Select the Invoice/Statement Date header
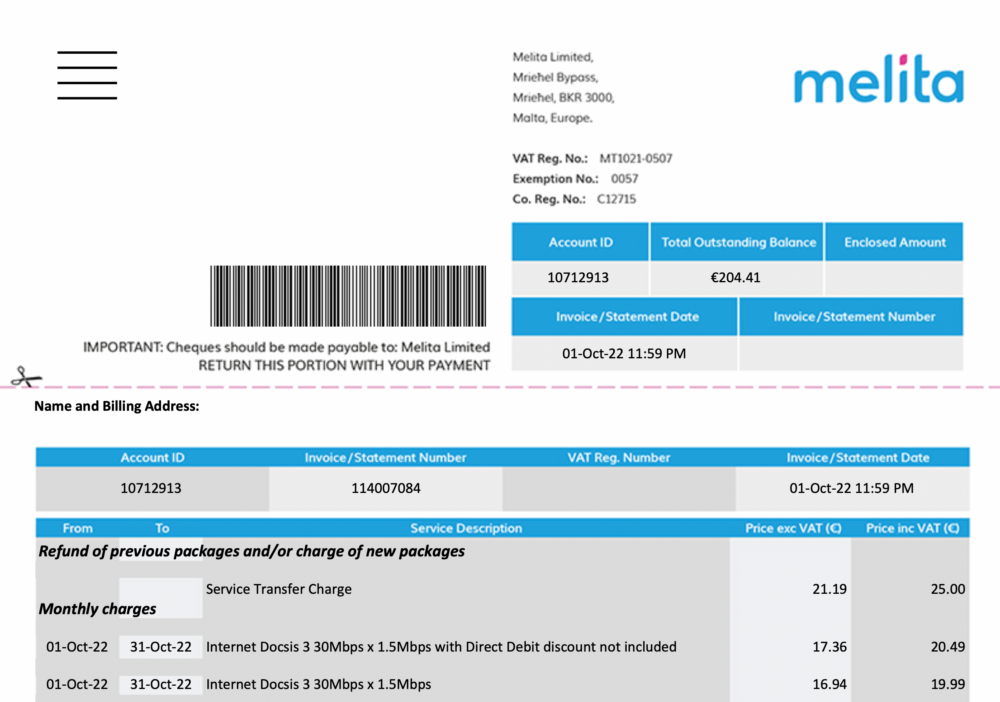The height and width of the screenshot is (702, 1000). (x=624, y=316)
